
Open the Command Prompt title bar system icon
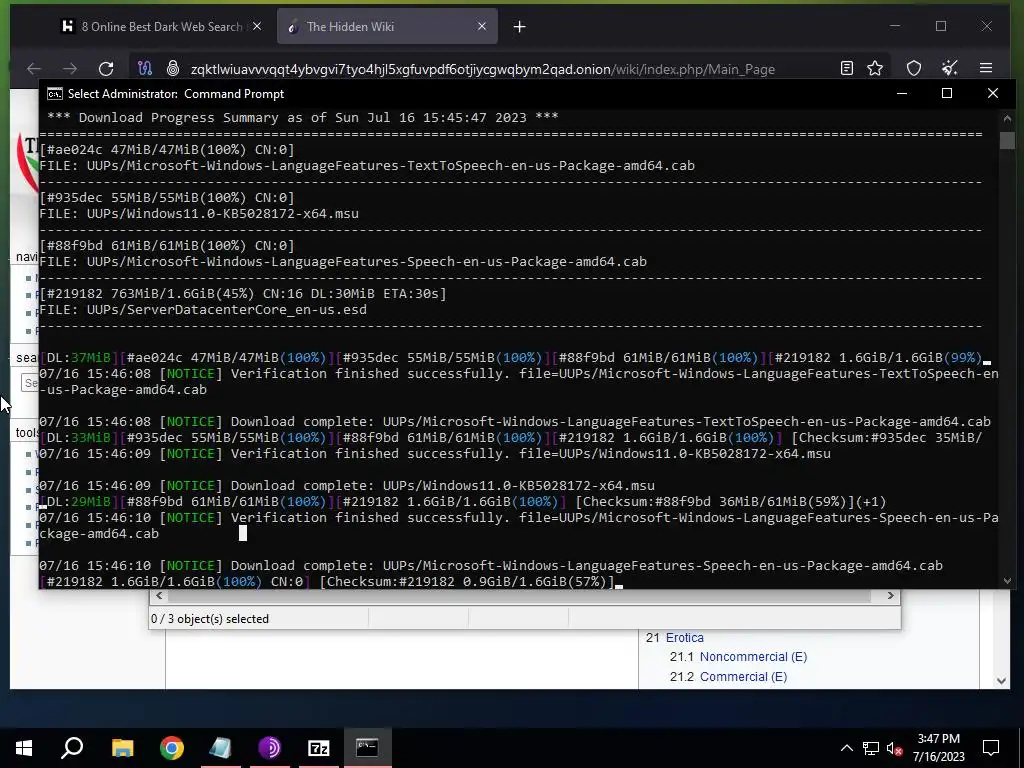(55, 93)
